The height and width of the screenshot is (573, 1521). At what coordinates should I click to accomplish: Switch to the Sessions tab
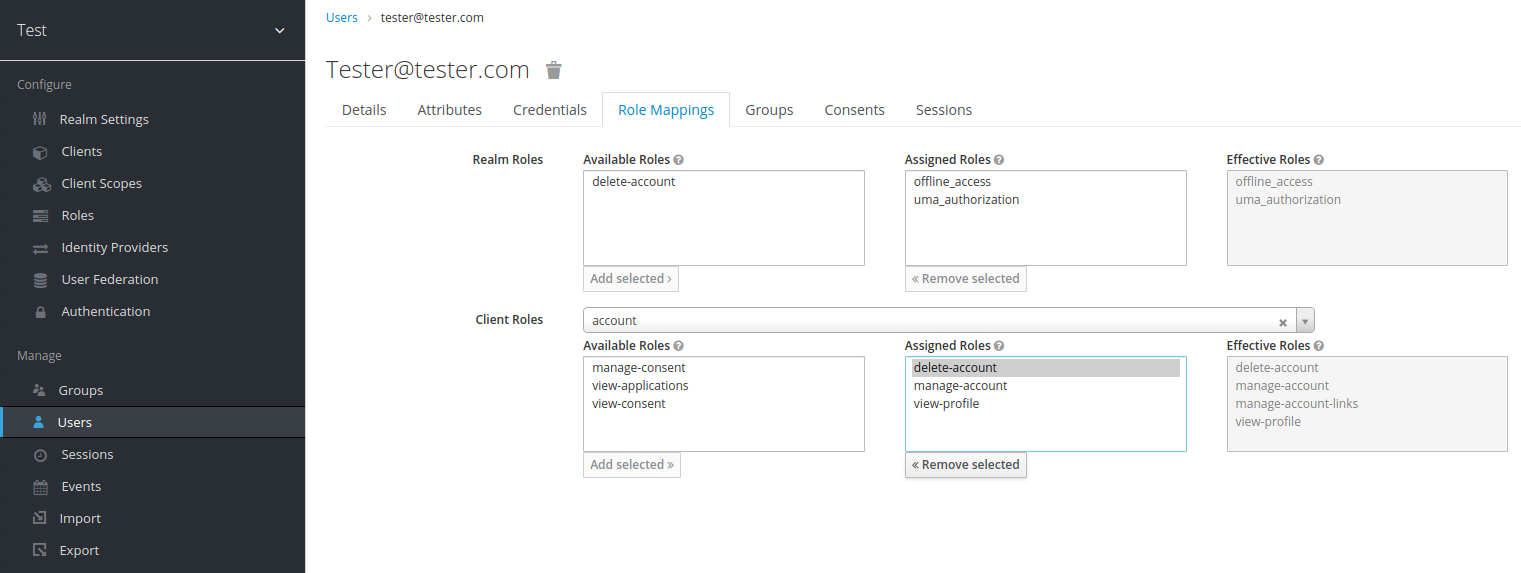(x=944, y=110)
